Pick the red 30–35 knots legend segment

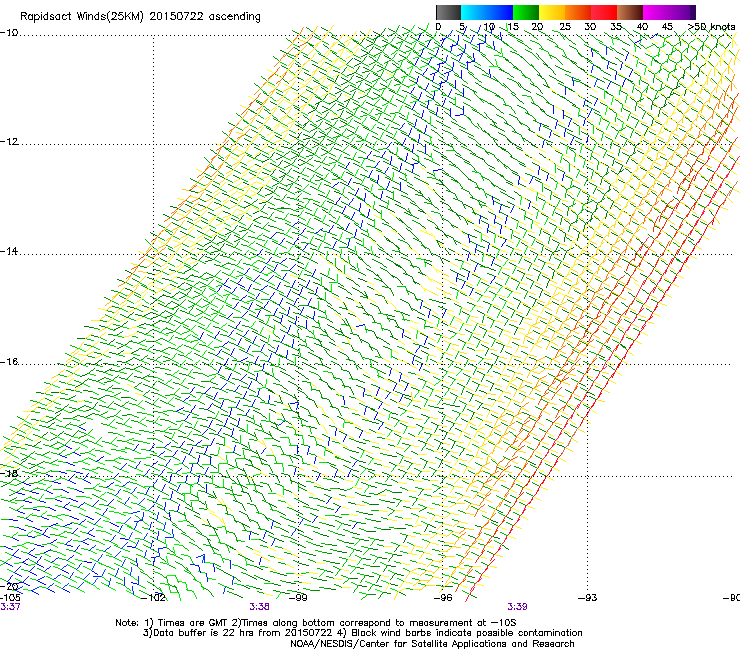click(x=604, y=12)
